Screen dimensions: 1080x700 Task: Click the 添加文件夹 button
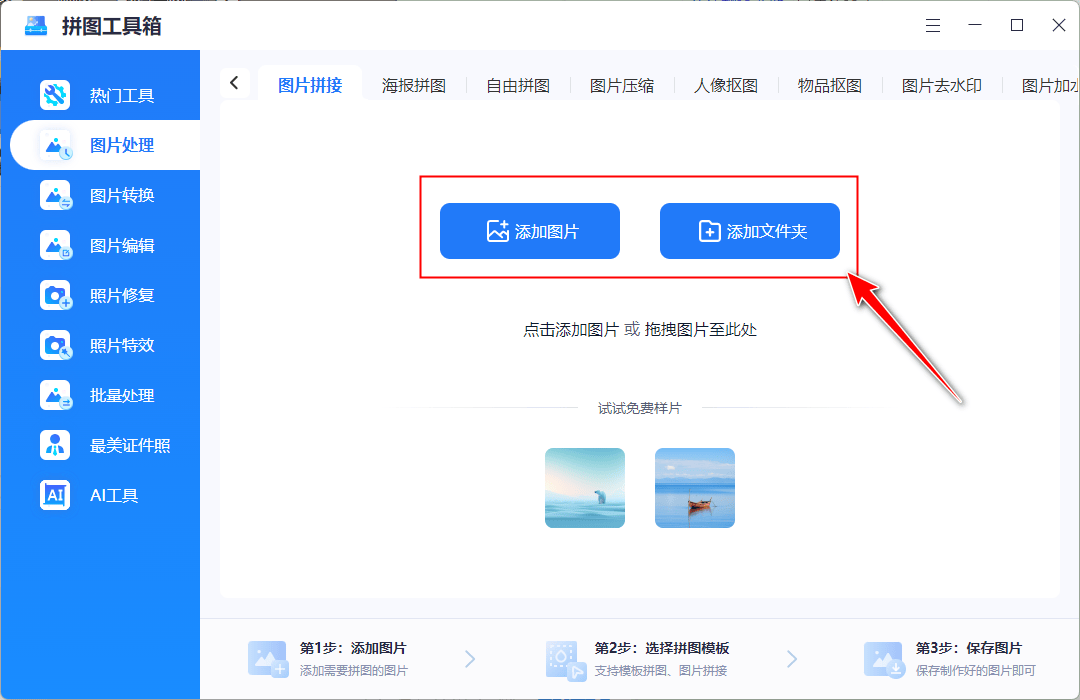[750, 231]
